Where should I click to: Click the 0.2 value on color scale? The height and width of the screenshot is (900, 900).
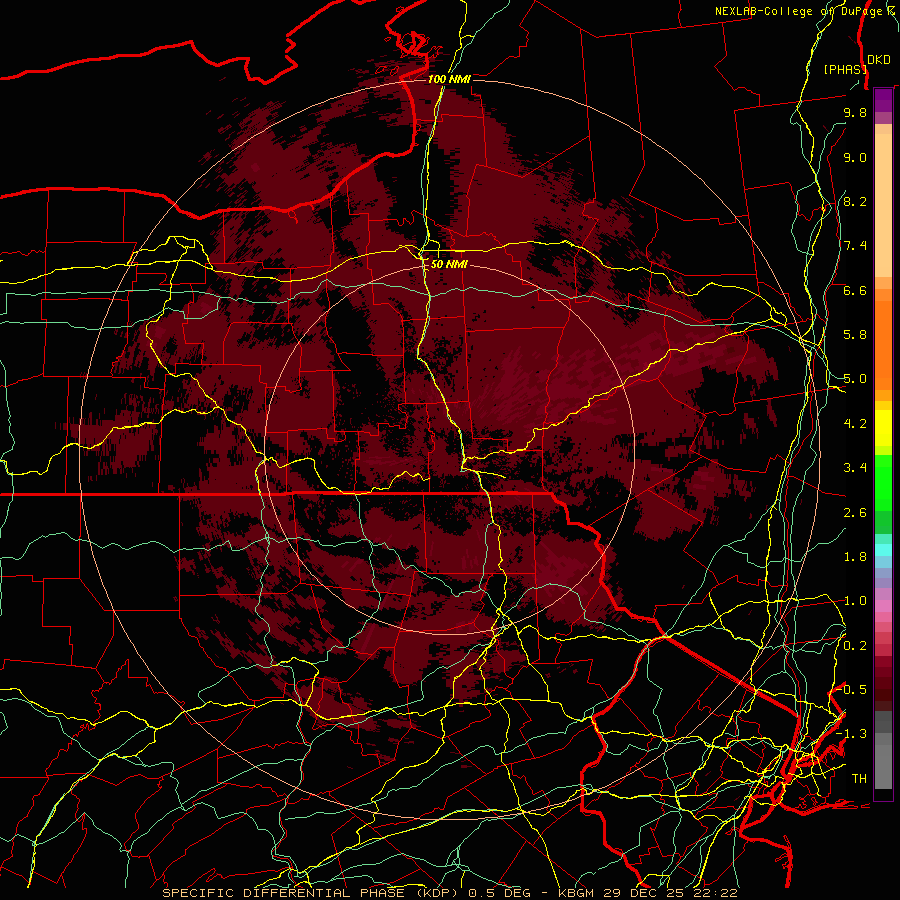855,646
